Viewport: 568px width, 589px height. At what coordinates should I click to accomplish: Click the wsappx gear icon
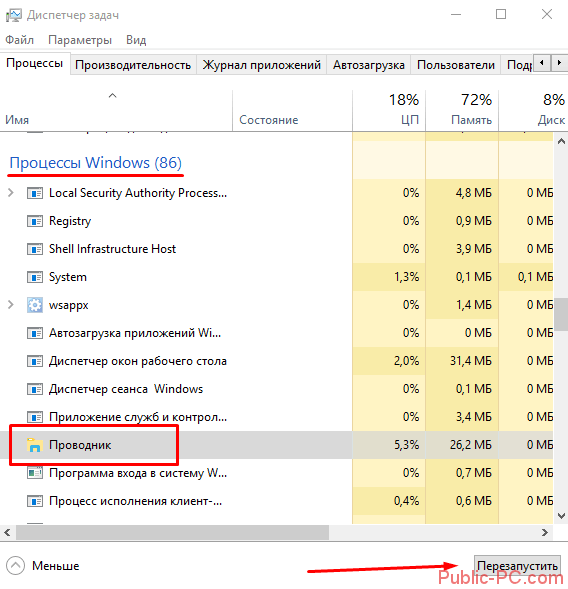pyautogui.click(x=35, y=305)
